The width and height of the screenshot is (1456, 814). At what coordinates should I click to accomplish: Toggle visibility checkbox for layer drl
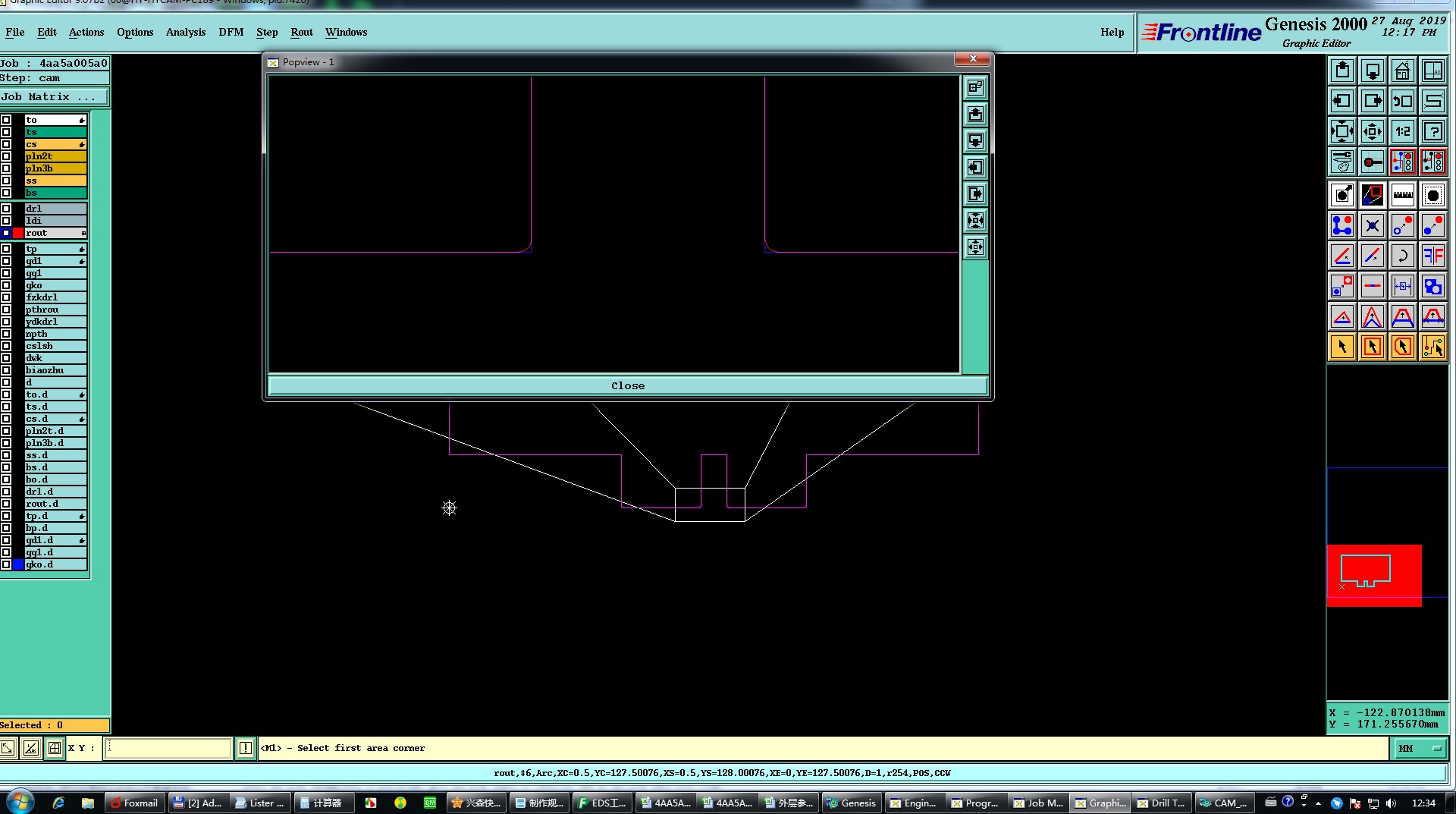tap(6, 209)
